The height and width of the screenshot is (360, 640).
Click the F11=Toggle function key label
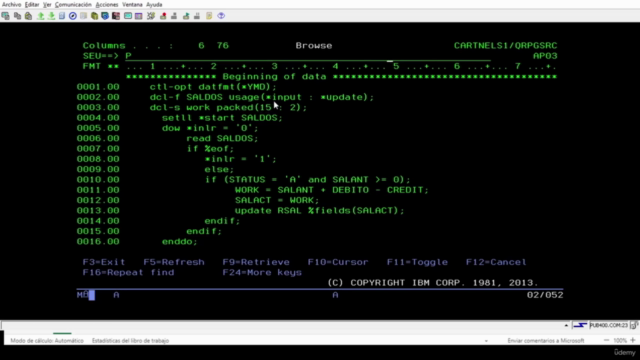coord(417,262)
